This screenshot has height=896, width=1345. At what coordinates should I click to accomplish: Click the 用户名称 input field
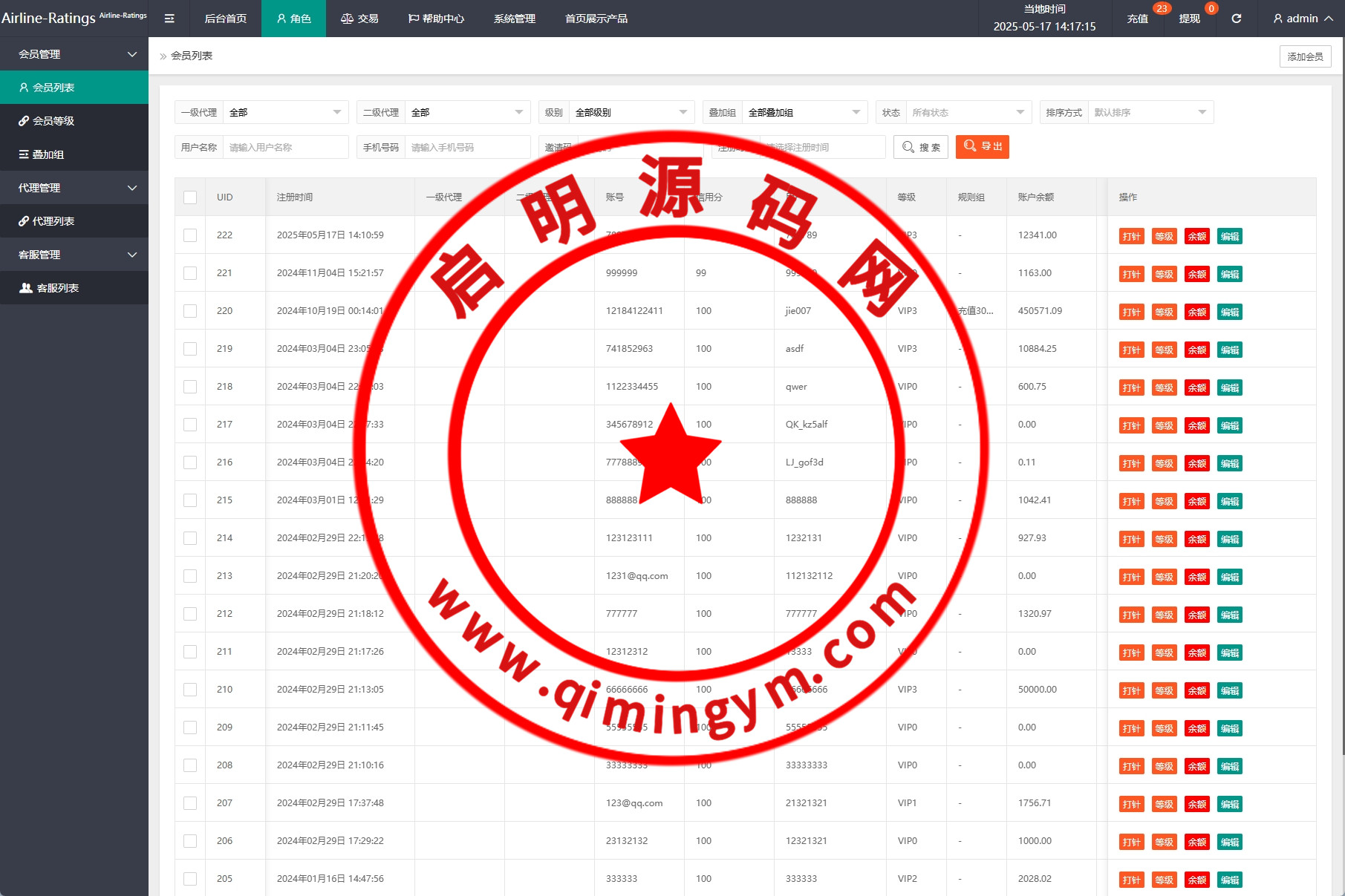point(285,148)
